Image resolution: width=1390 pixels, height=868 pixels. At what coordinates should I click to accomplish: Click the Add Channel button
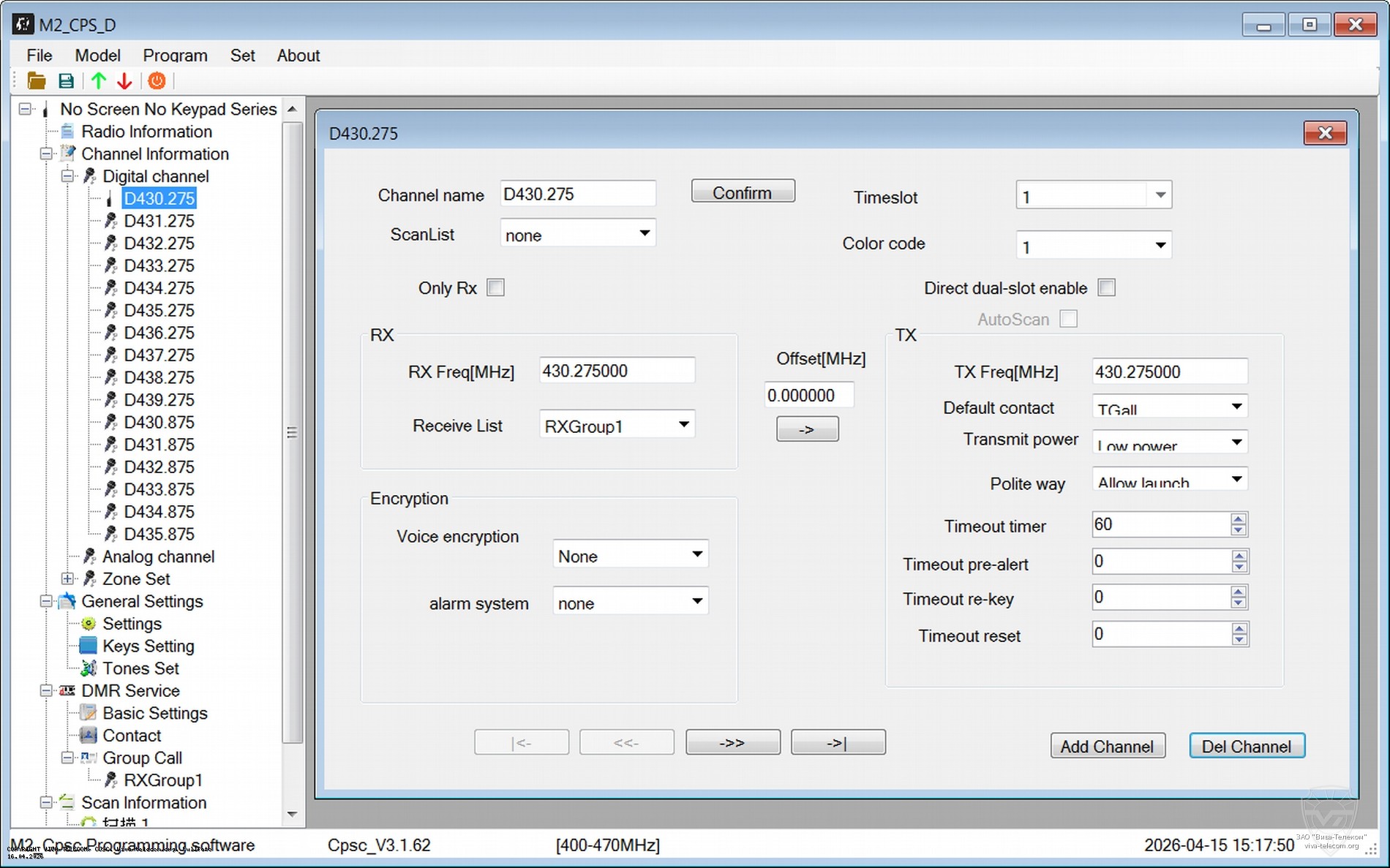pos(1107,746)
